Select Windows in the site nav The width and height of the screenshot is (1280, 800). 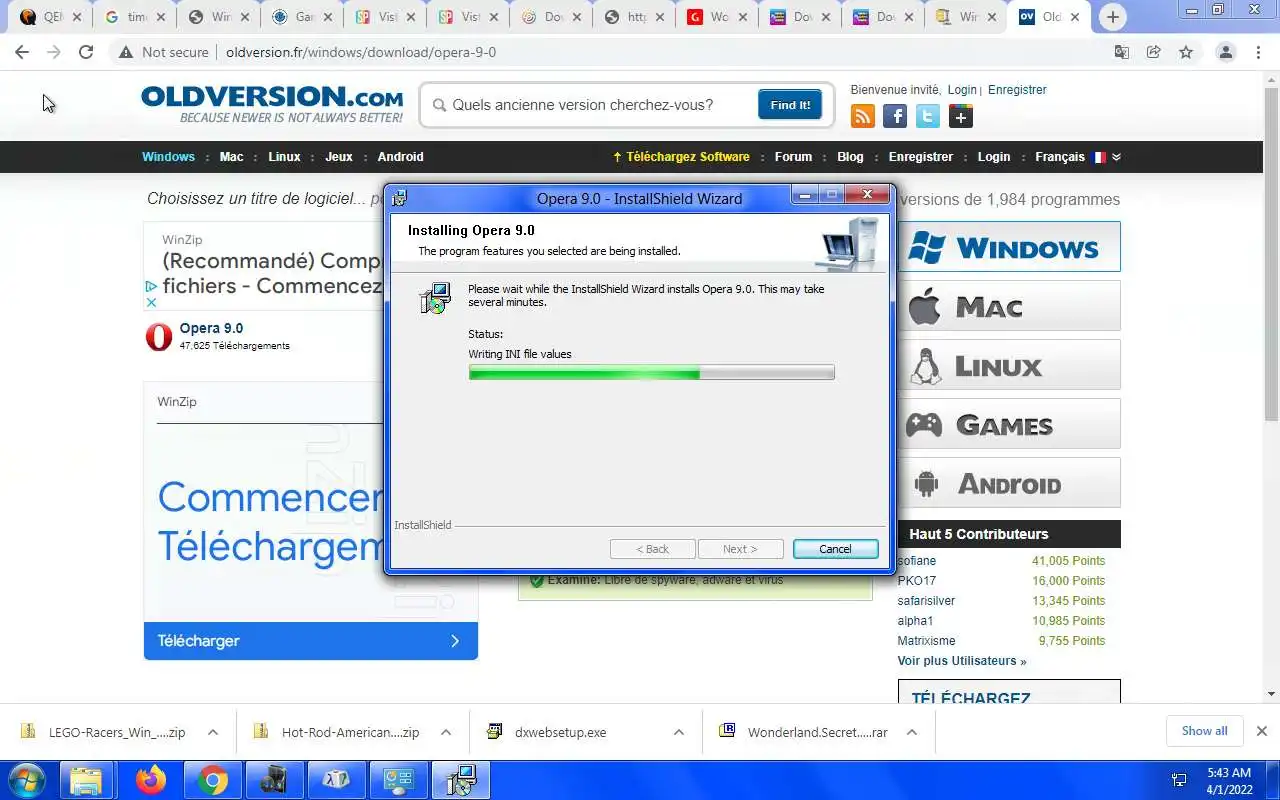tap(168, 157)
